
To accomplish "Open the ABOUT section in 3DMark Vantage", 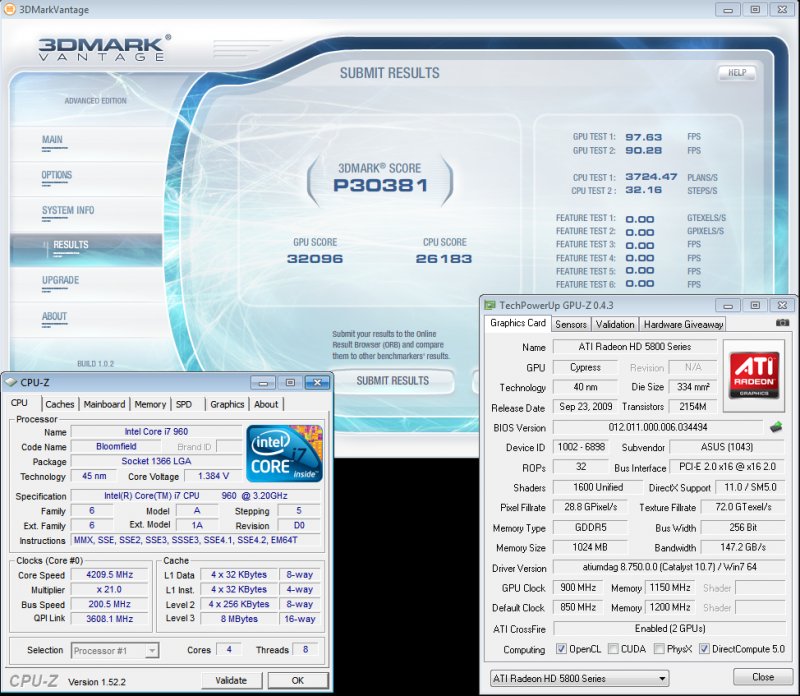I will pos(54,316).
